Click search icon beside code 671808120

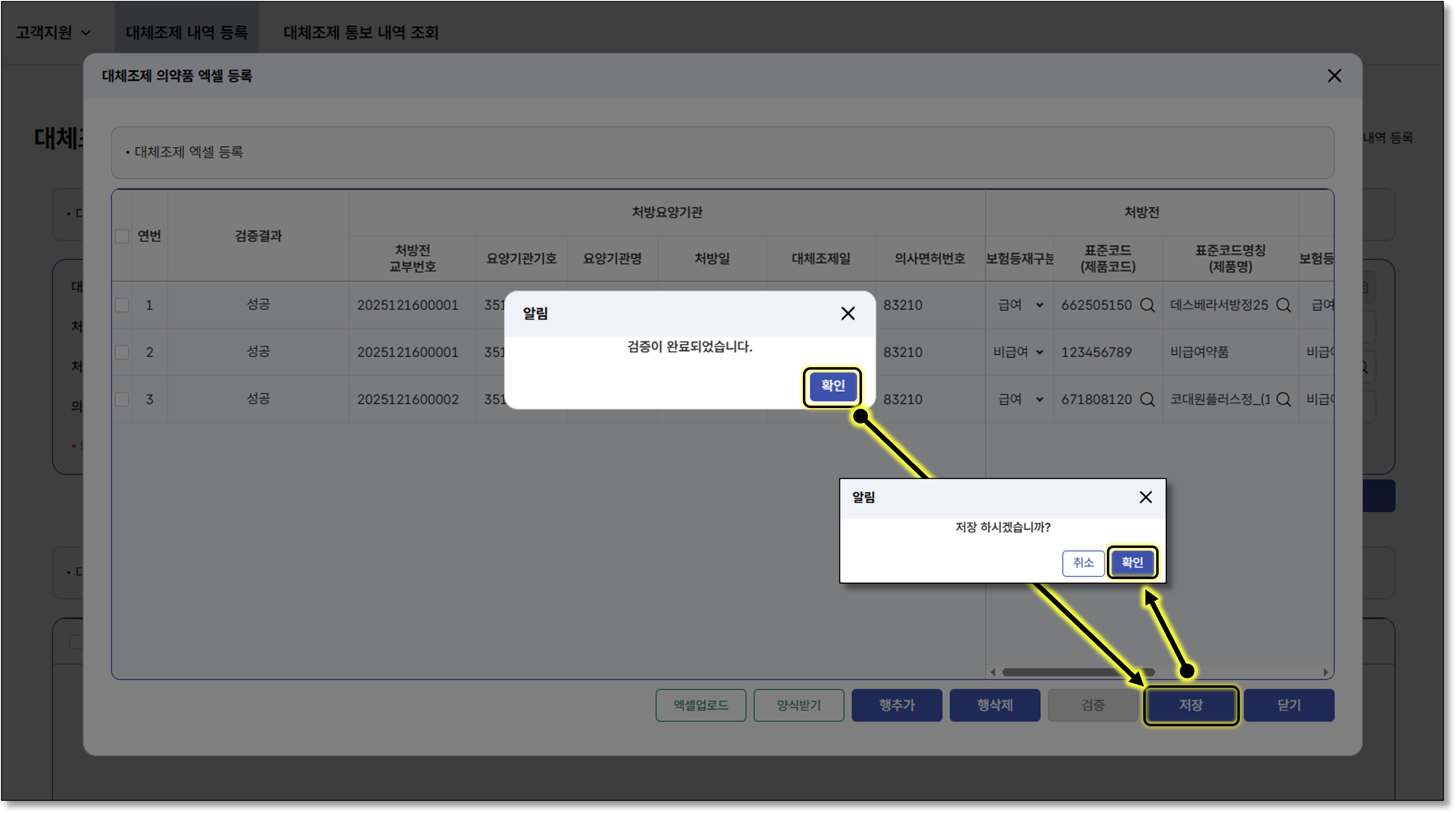pos(1147,400)
